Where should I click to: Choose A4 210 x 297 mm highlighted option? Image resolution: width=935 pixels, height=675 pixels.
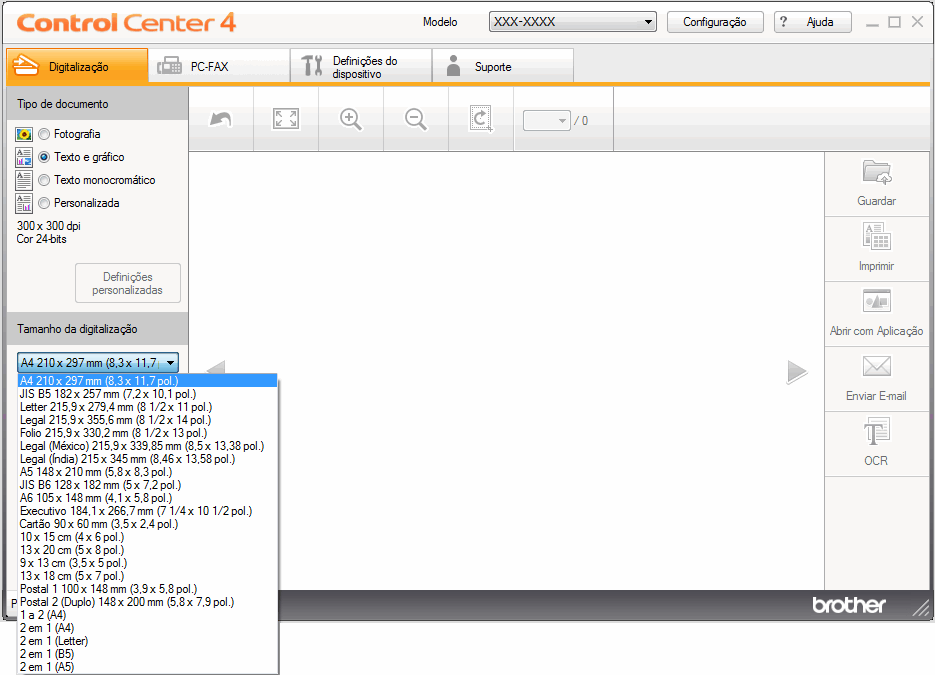[x=148, y=380]
